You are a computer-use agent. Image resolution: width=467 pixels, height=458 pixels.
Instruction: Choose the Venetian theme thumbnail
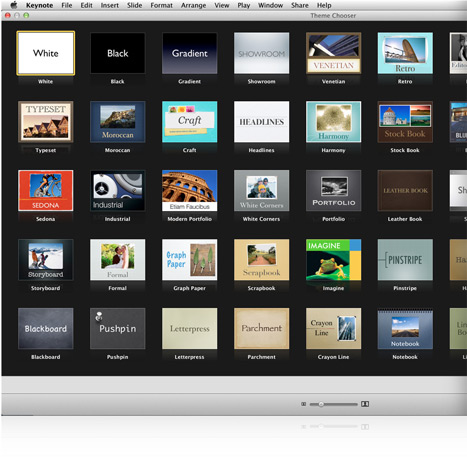[334, 53]
